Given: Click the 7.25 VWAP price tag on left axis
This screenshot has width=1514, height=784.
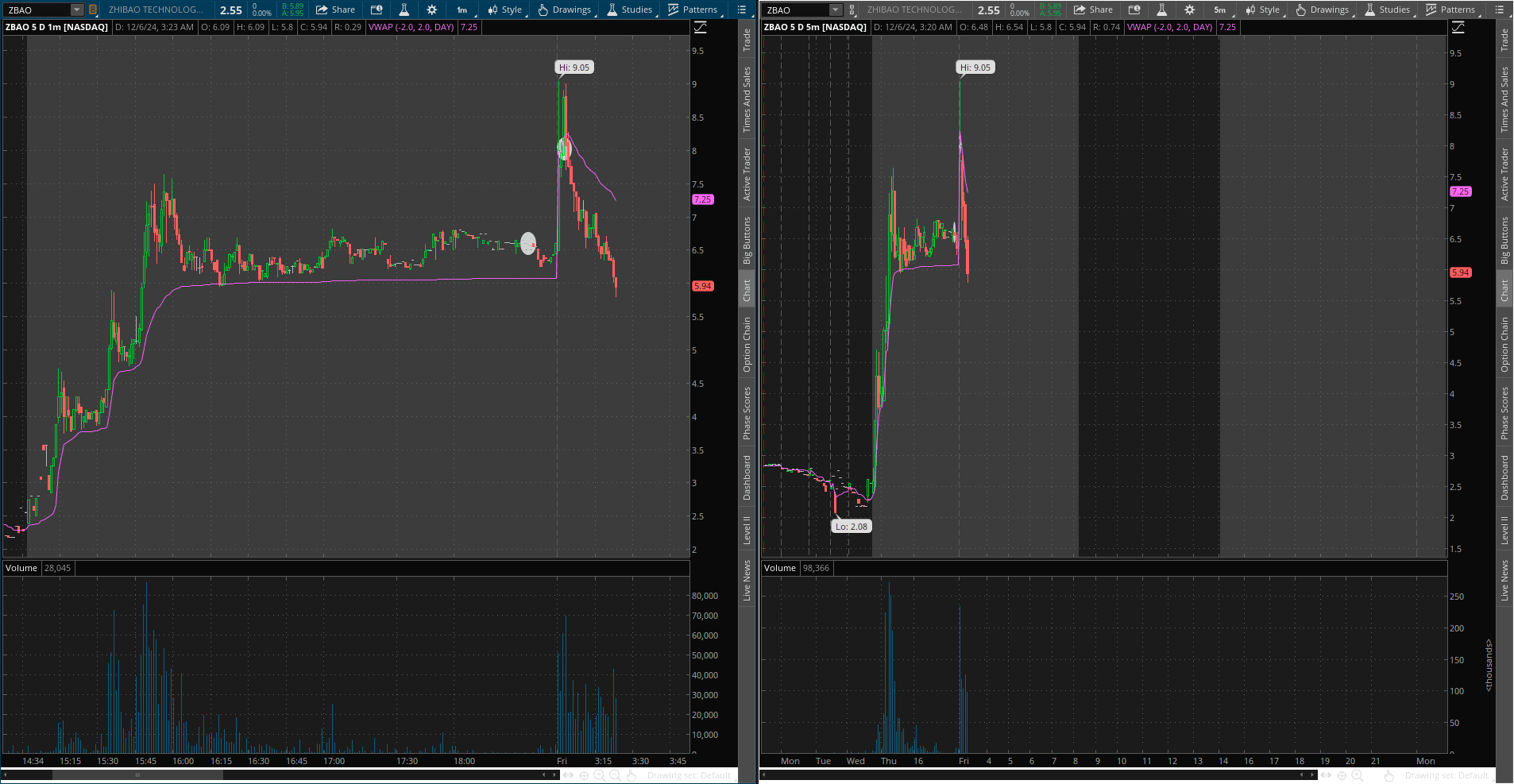Looking at the screenshot, I should [x=703, y=199].
